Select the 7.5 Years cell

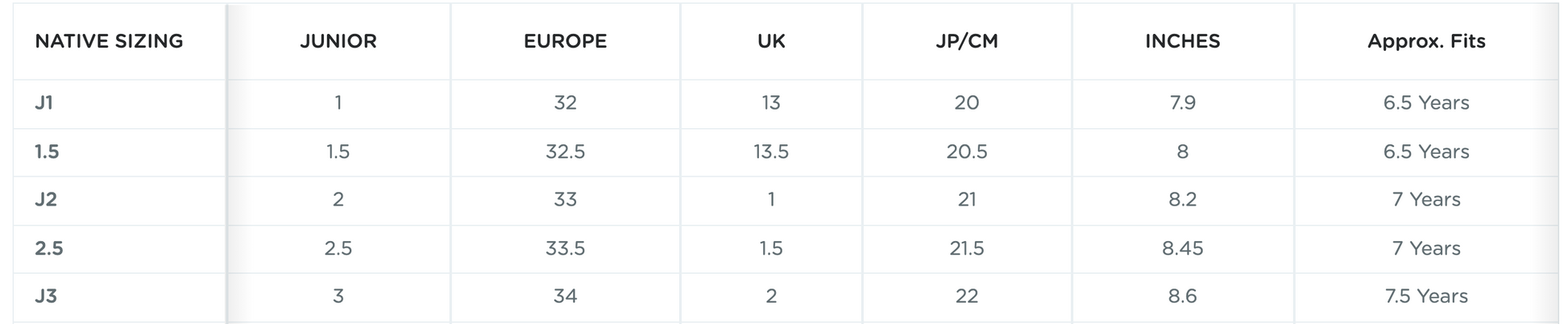click(1426, 297)
